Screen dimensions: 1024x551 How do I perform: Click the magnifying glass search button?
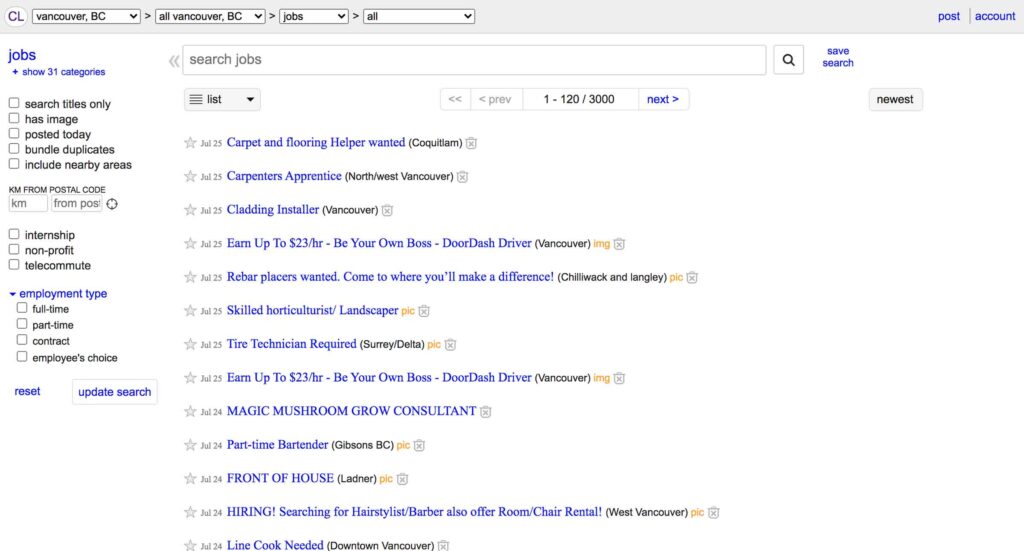[x=788, y=60]
